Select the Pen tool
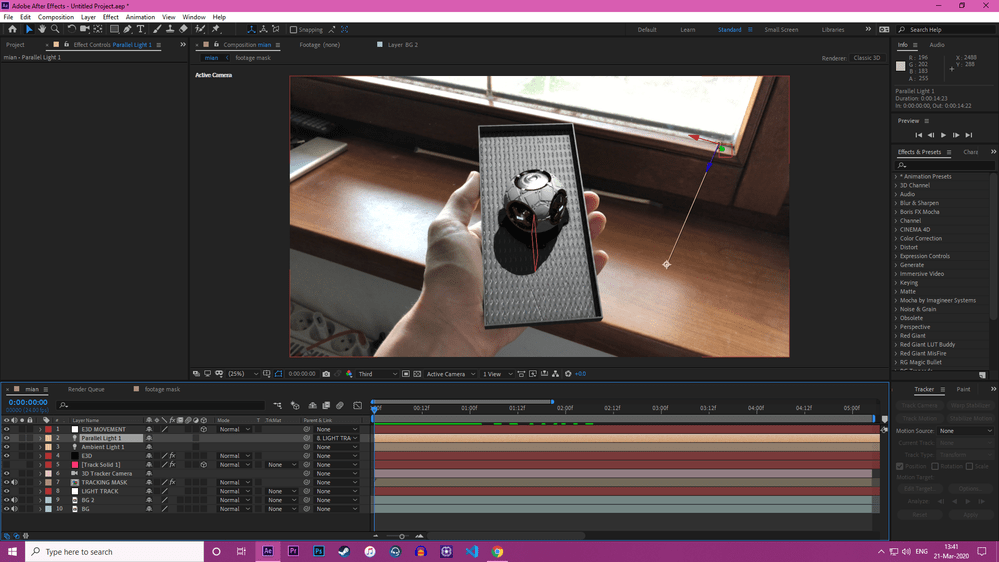Viewport: 999px width, 562px height. point(127,30)
